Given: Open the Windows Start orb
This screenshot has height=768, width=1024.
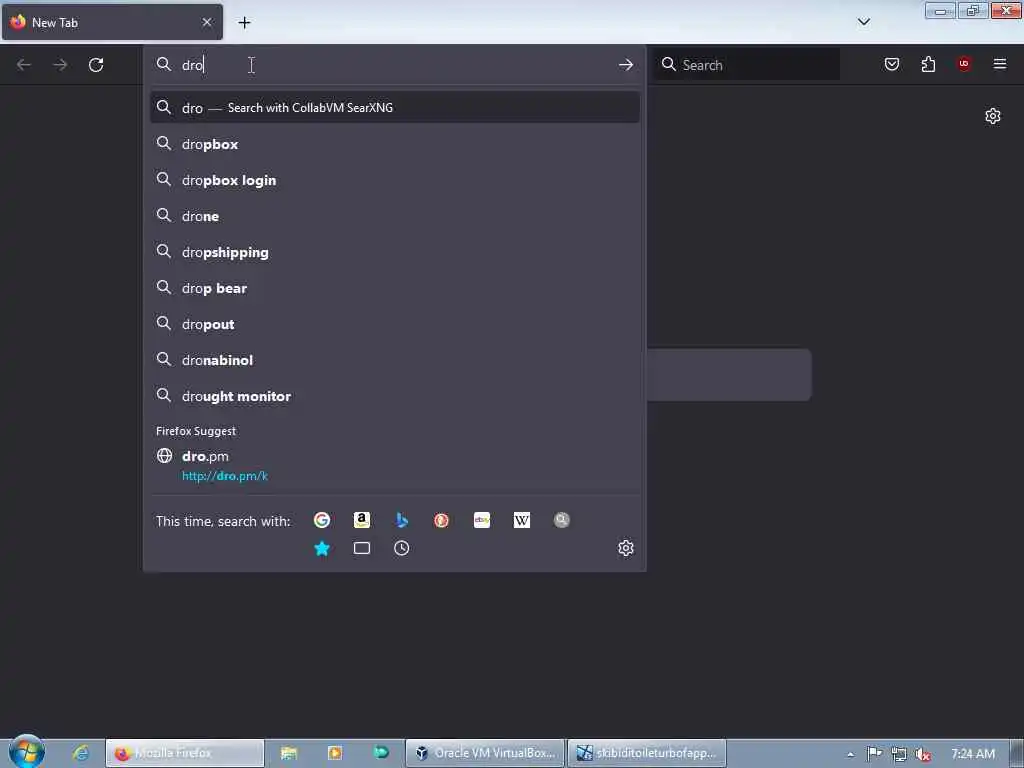Looking at the screenshot, I should [x=26, y=752].
